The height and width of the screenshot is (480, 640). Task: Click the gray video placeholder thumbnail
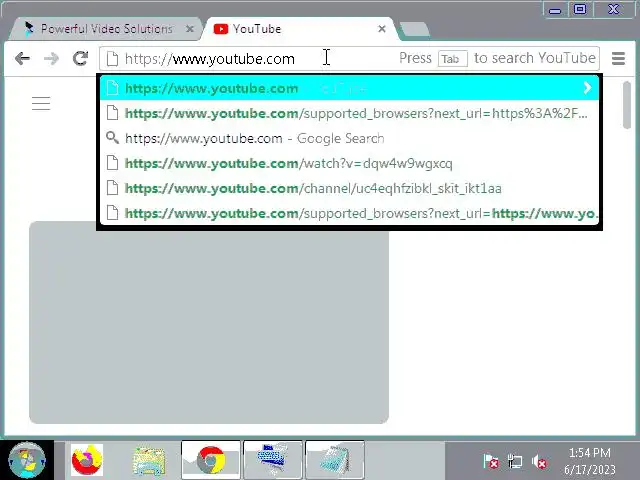(x=209, y=322)
